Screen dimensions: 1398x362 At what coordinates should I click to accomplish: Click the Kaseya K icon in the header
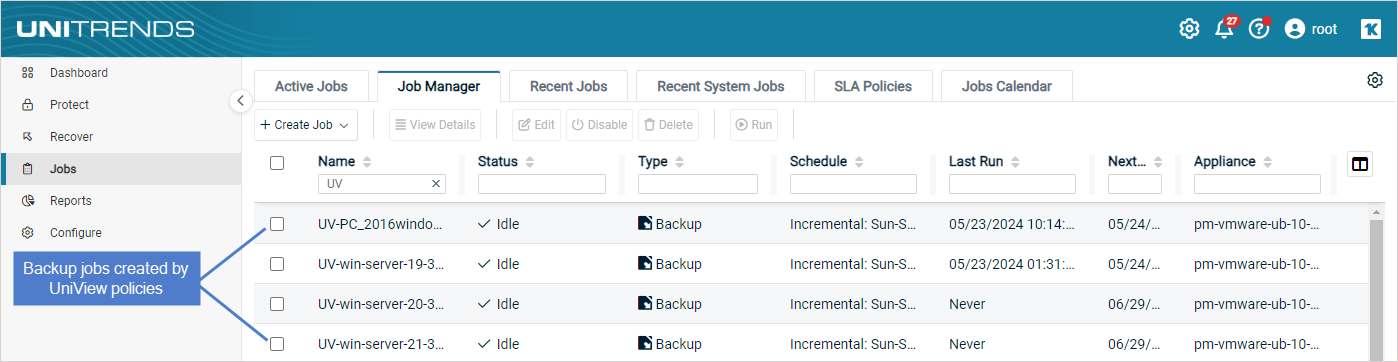click(1370, 29)
